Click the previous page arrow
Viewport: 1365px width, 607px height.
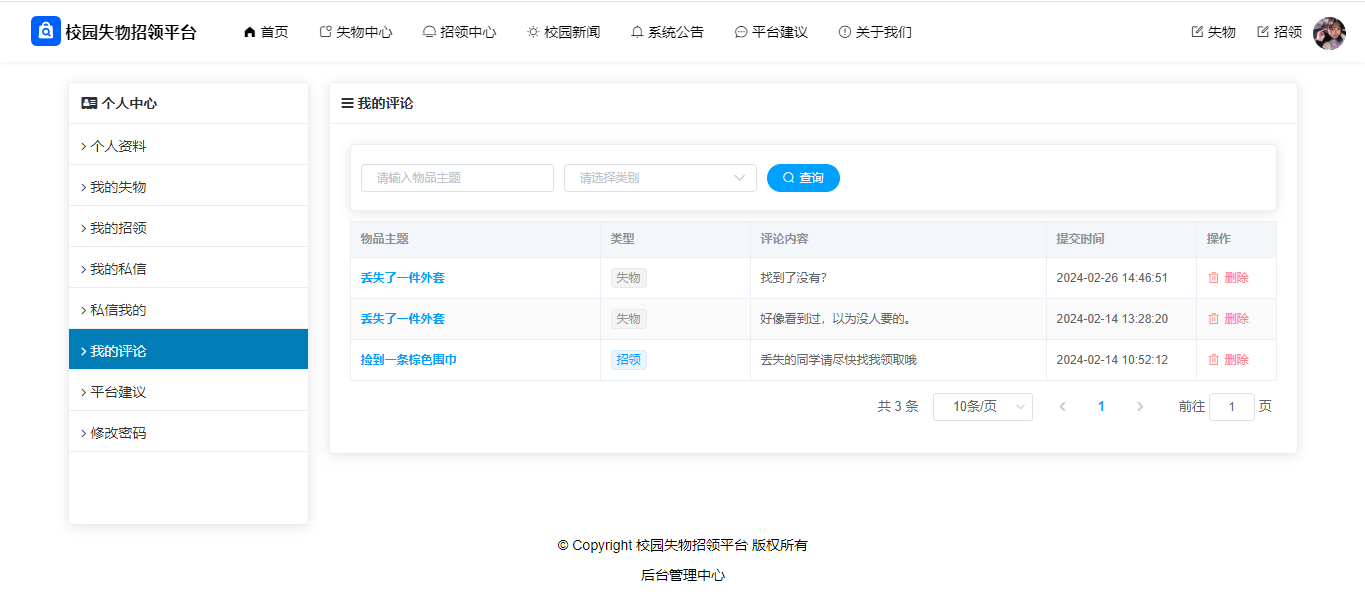1062,407
